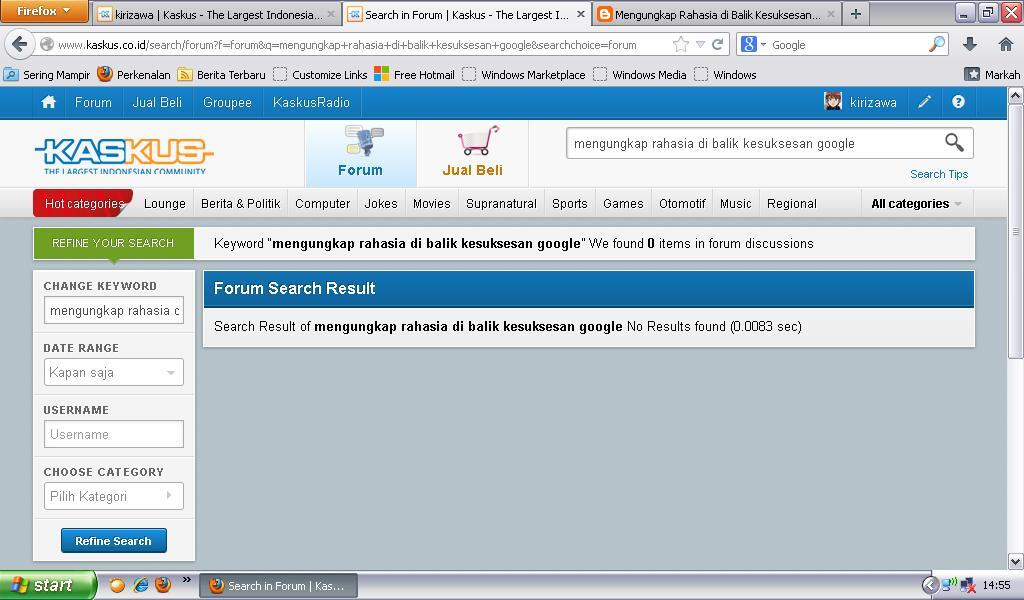Expand All categories dropdown
This screenshot has height=600, width=1024.
[x=916, y=204]
